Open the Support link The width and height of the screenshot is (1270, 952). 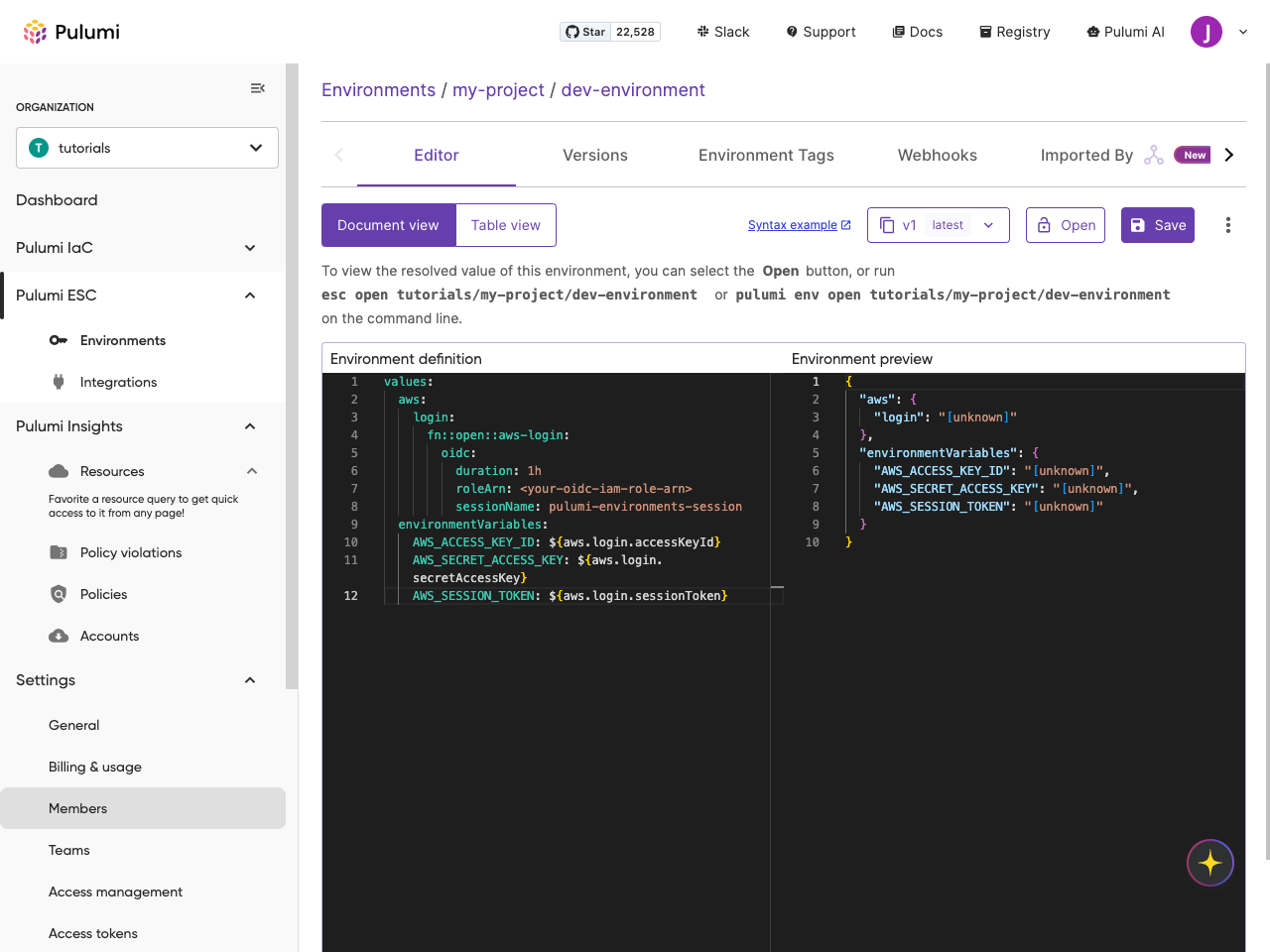point(821,32)
